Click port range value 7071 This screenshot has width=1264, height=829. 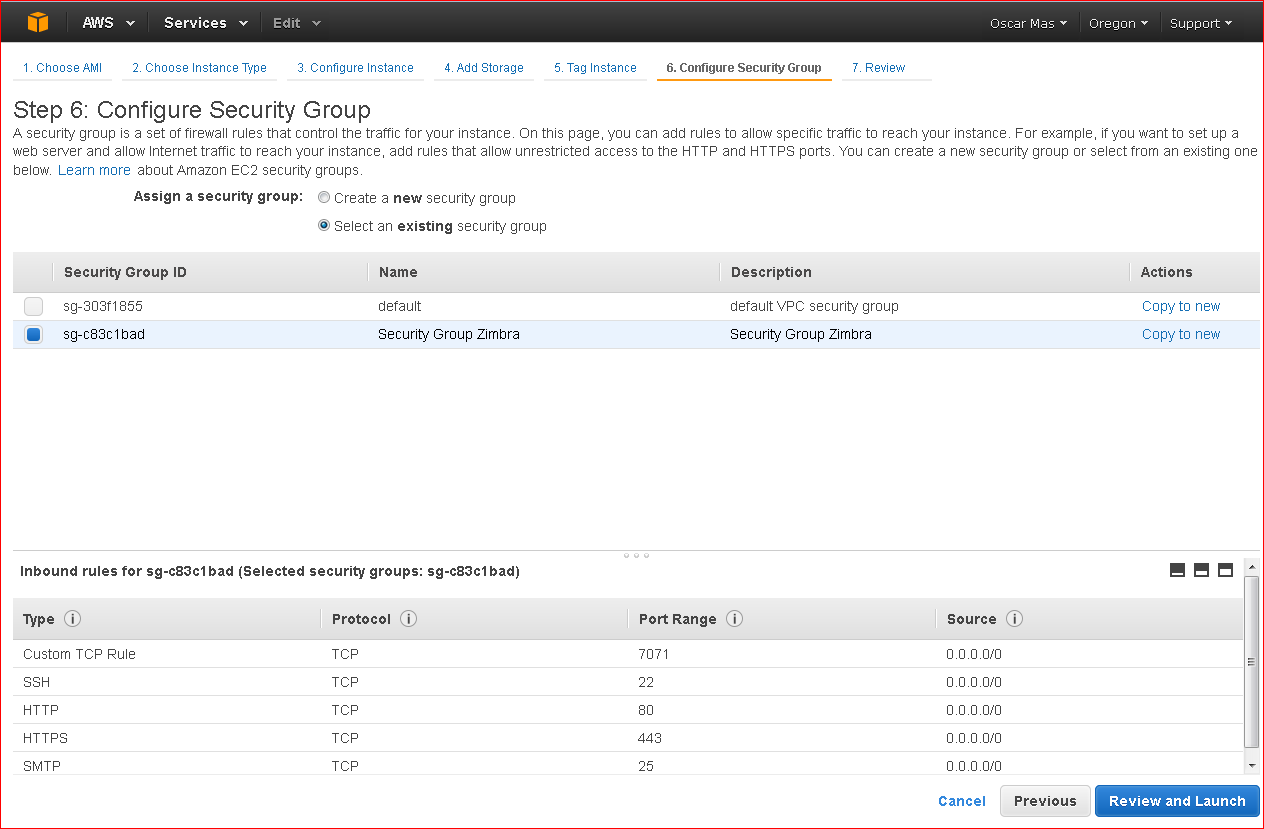pyautogui.click(x=653, y=654)
